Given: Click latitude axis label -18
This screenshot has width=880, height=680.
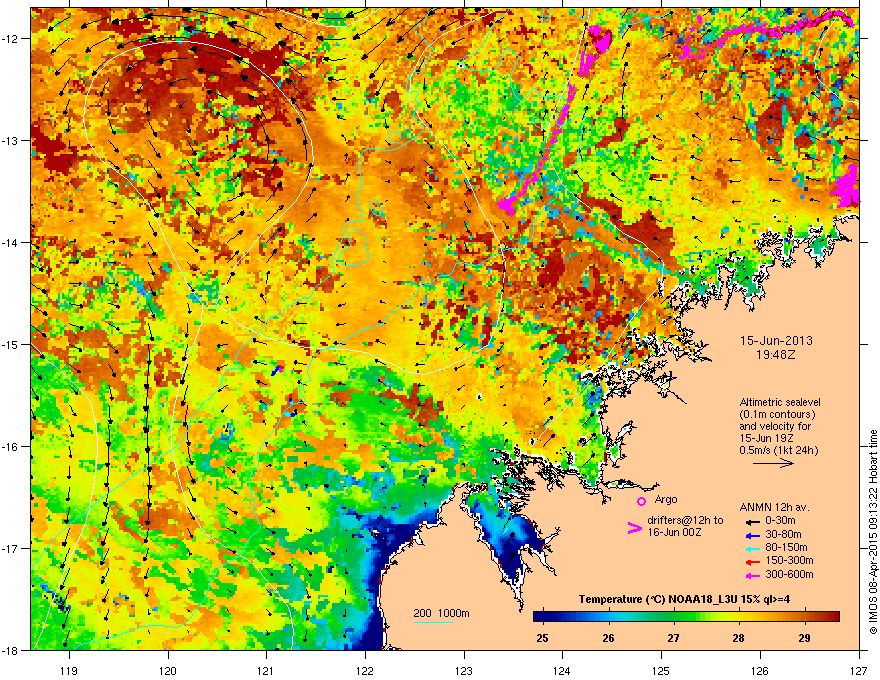Looking at the screenshot, I should coord(11,650).
